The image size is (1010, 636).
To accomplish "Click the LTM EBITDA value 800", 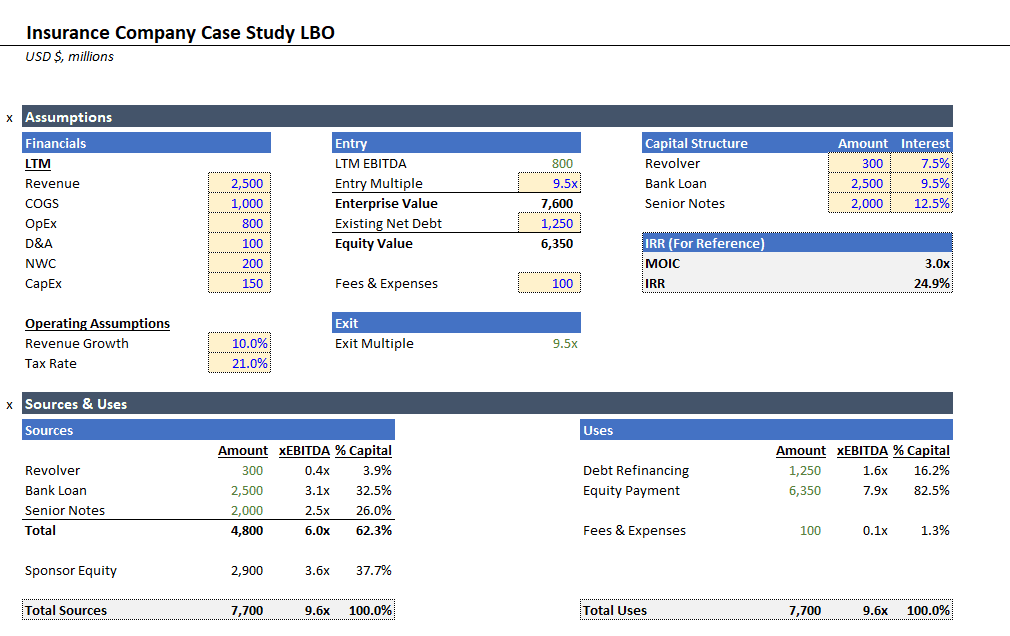I will (562, 164).
